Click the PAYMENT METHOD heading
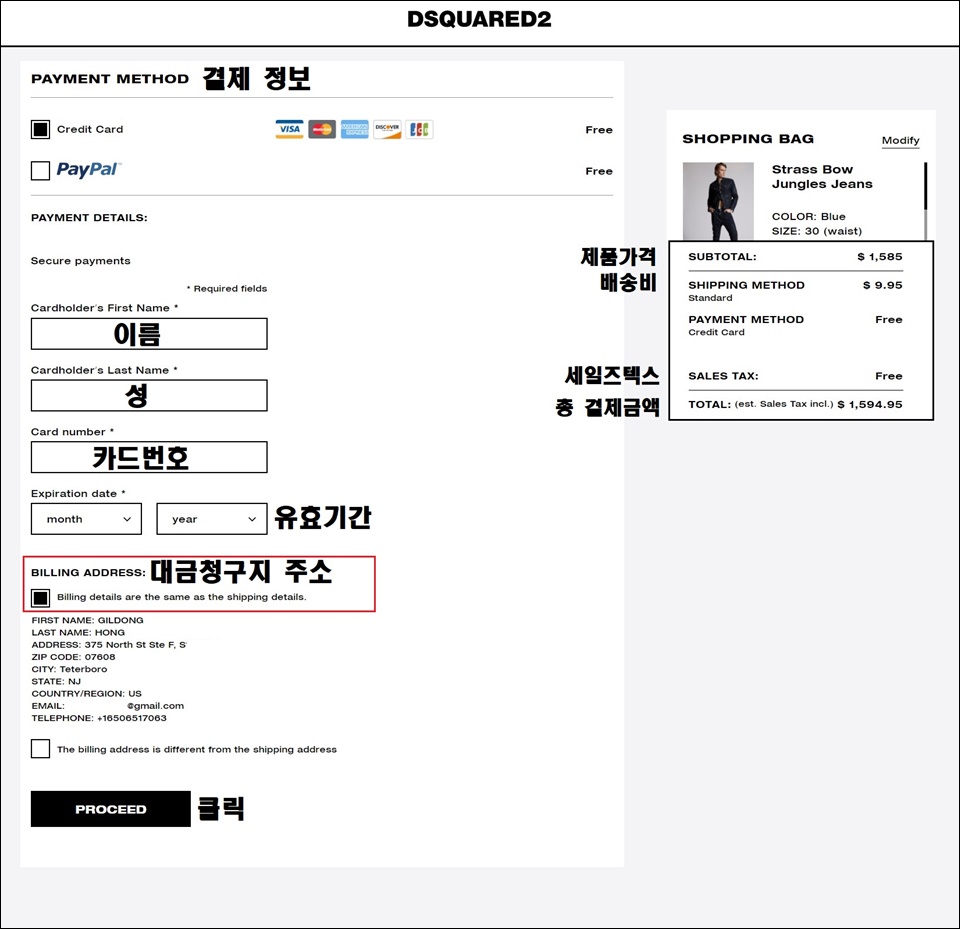Screen dimensions: 960x929 click(110, 79)
